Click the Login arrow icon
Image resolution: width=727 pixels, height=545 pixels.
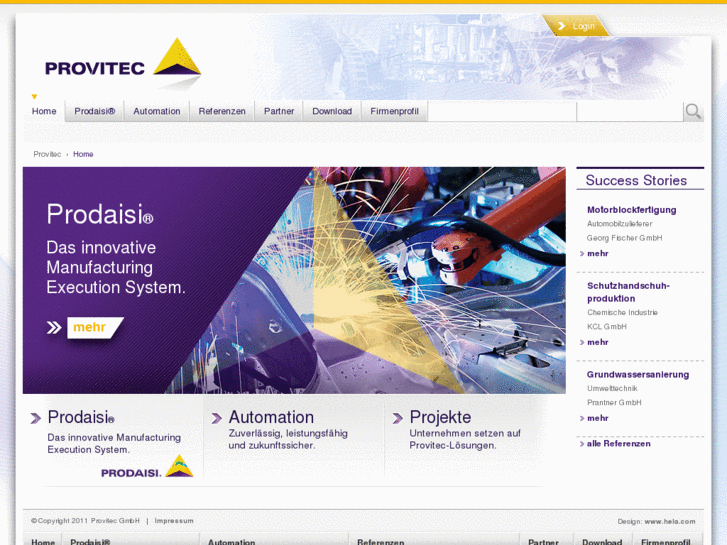pos(561,26)
